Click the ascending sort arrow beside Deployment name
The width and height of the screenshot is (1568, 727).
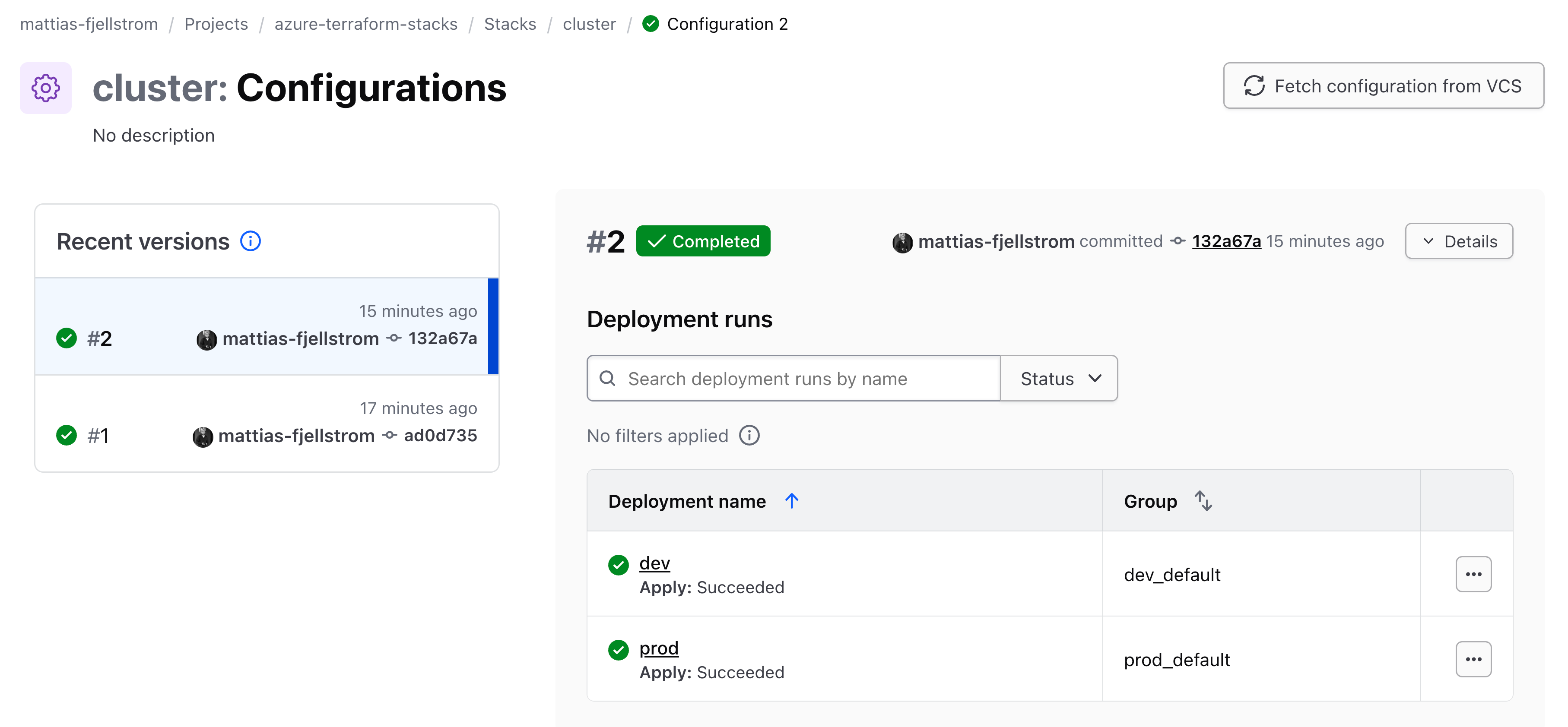pos(791,501)
